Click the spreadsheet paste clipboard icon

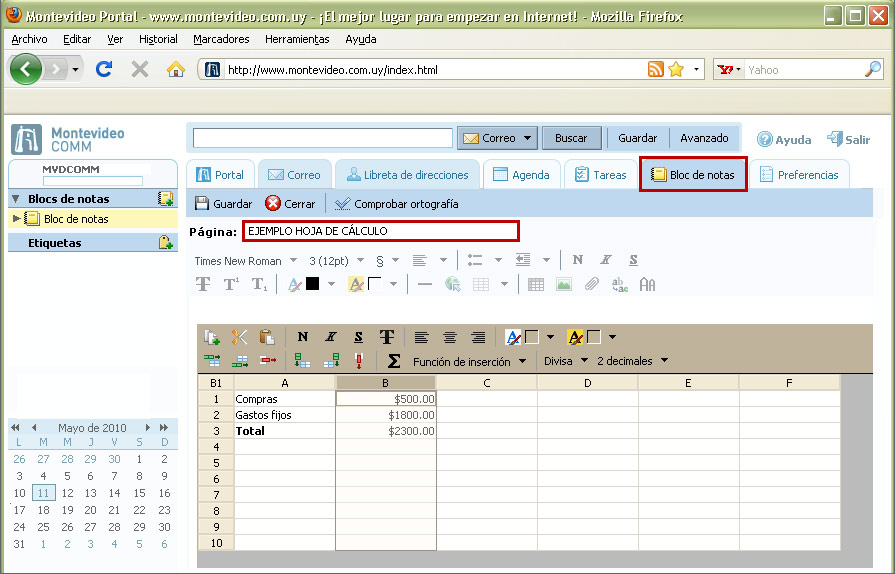click(x=266, y=338)
